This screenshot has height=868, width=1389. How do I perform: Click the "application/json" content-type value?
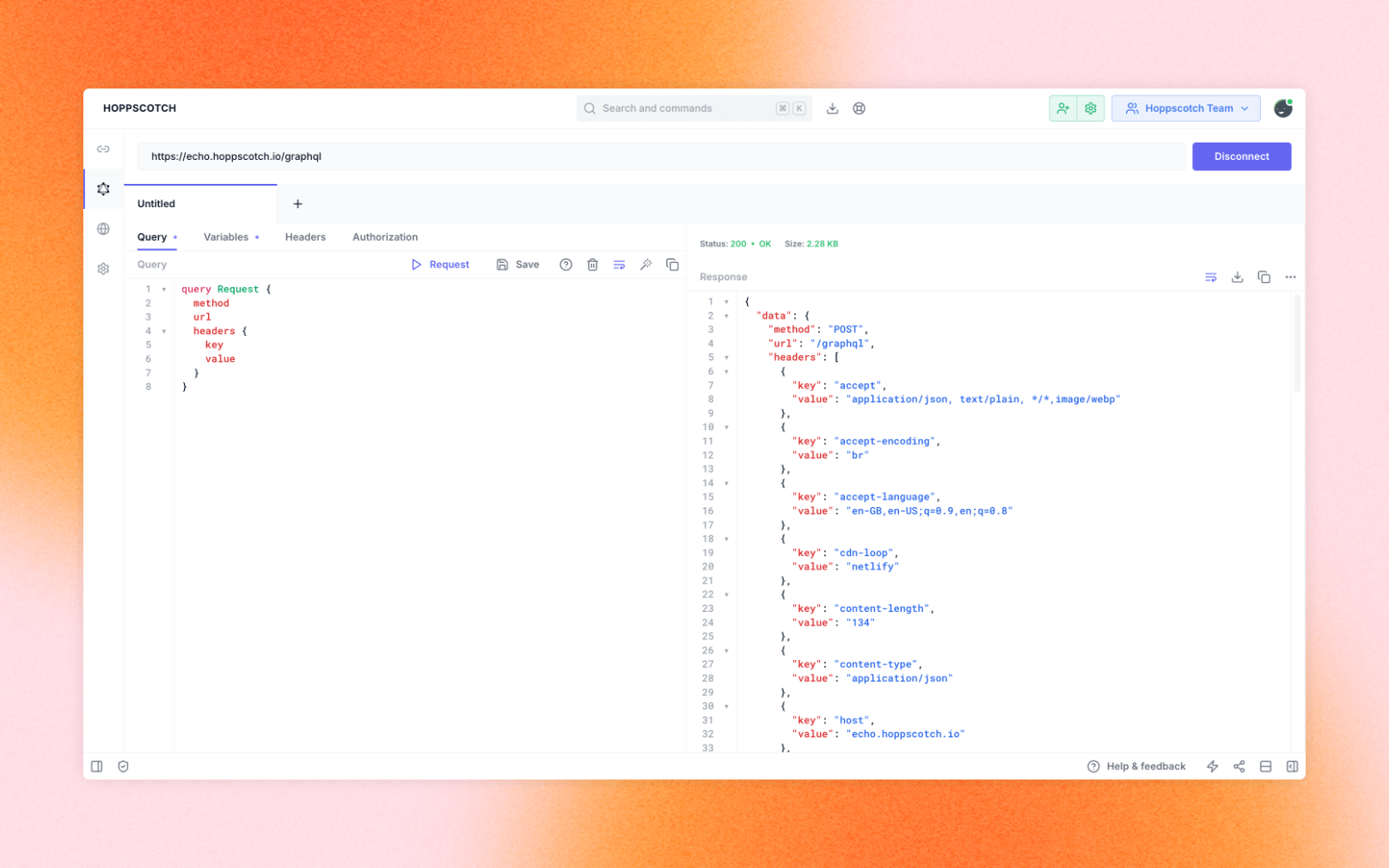pos(899,678)
